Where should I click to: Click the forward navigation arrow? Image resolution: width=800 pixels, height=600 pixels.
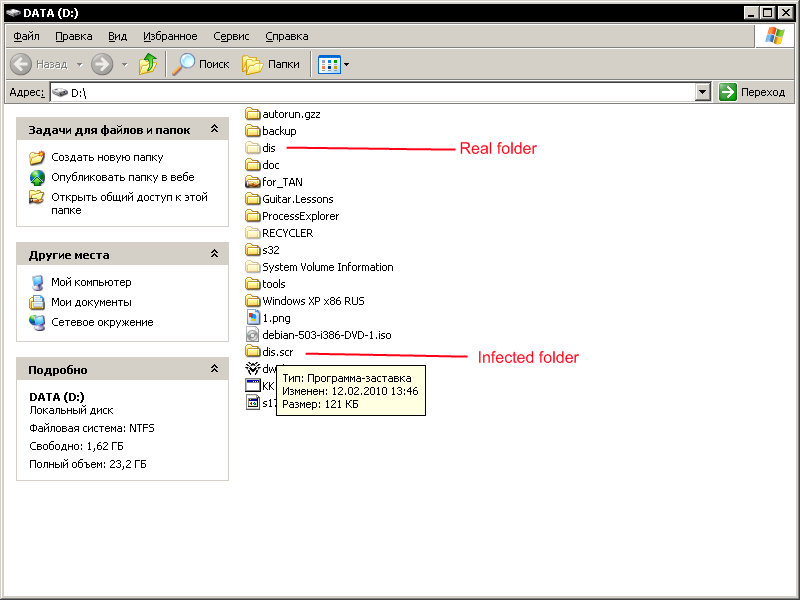[102, 64]
